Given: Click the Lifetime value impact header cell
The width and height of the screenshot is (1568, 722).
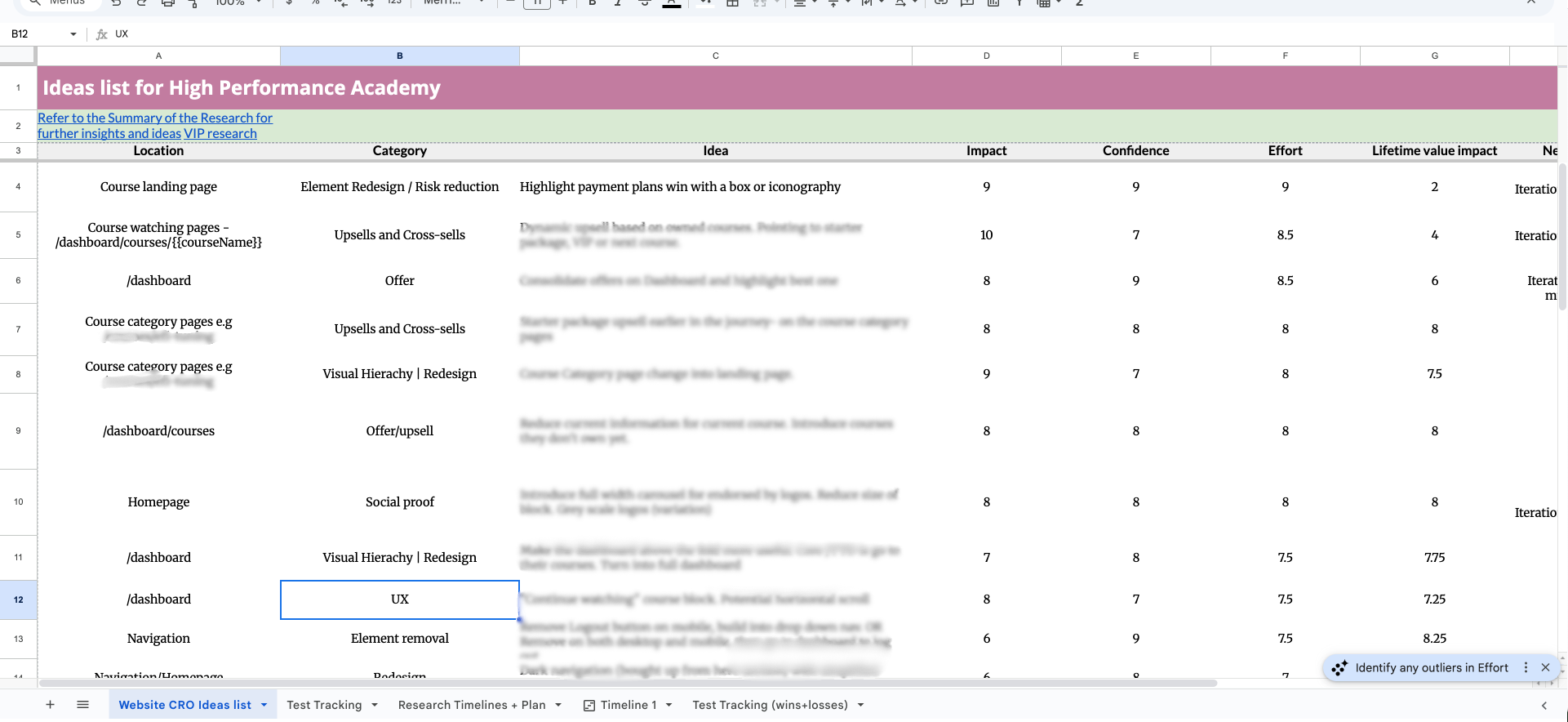Looking at the screenshot, I should 1435,150.
